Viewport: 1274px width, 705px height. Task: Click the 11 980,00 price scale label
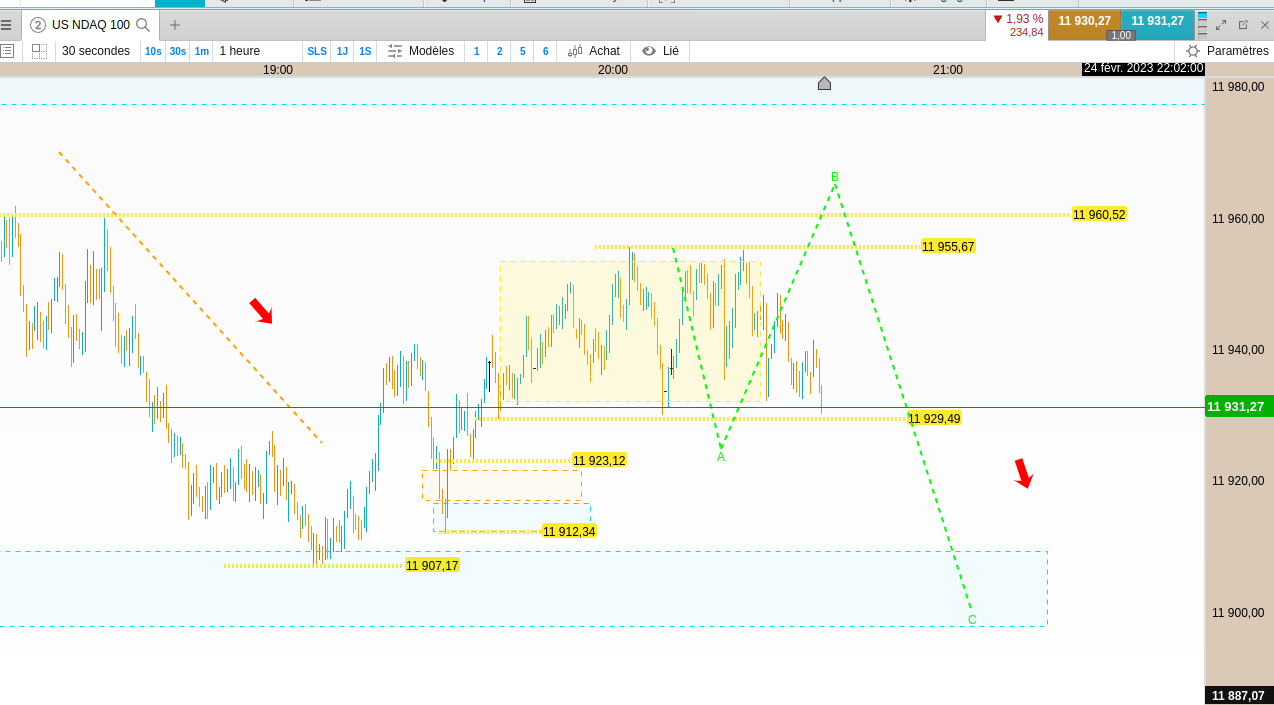point(1238,87)
